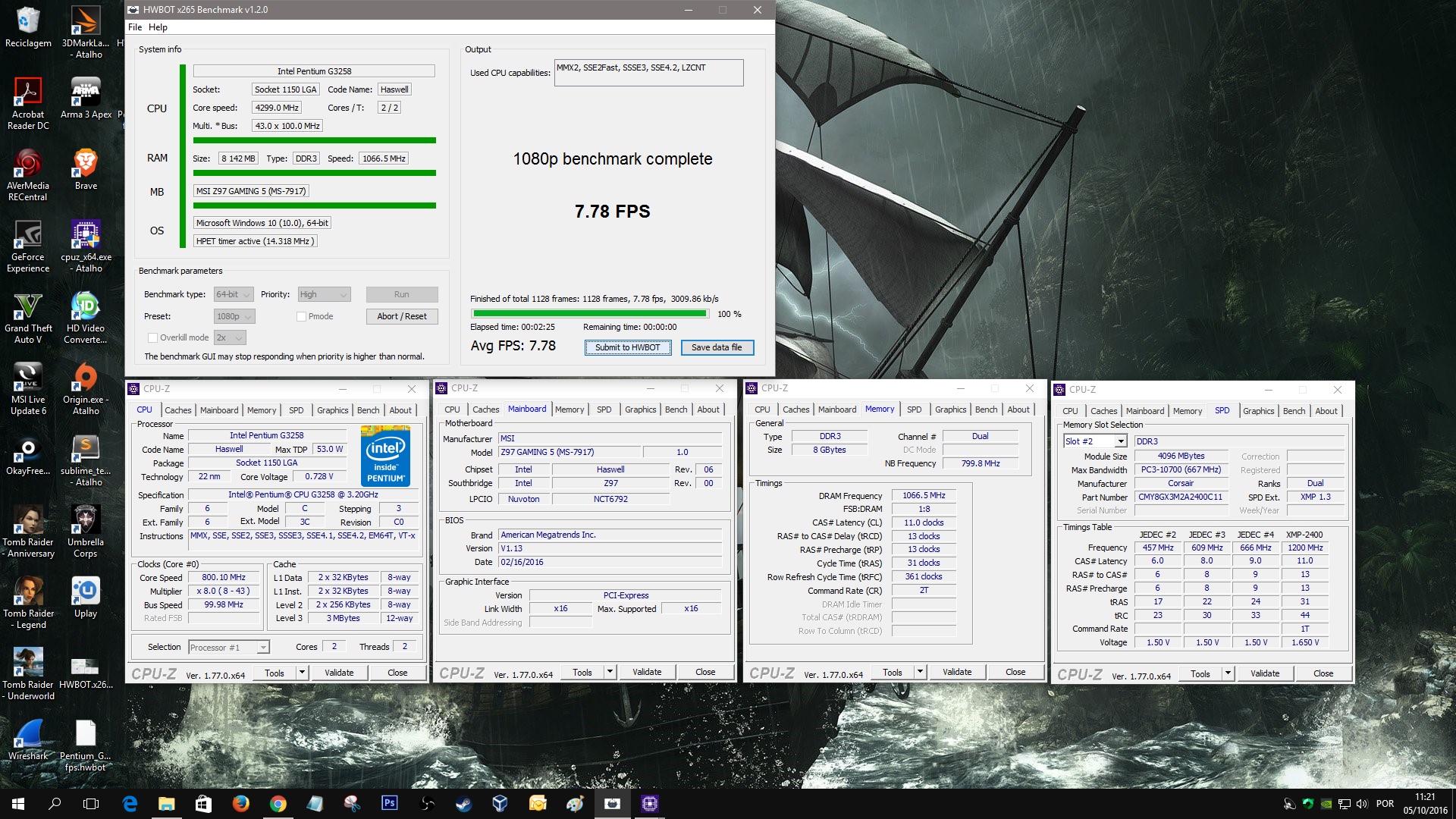Viewport: 1456px width, 819px height.
Task: Open the File menu in HWBOT x265
Action: pyautogui.click(x=135, y=27)
